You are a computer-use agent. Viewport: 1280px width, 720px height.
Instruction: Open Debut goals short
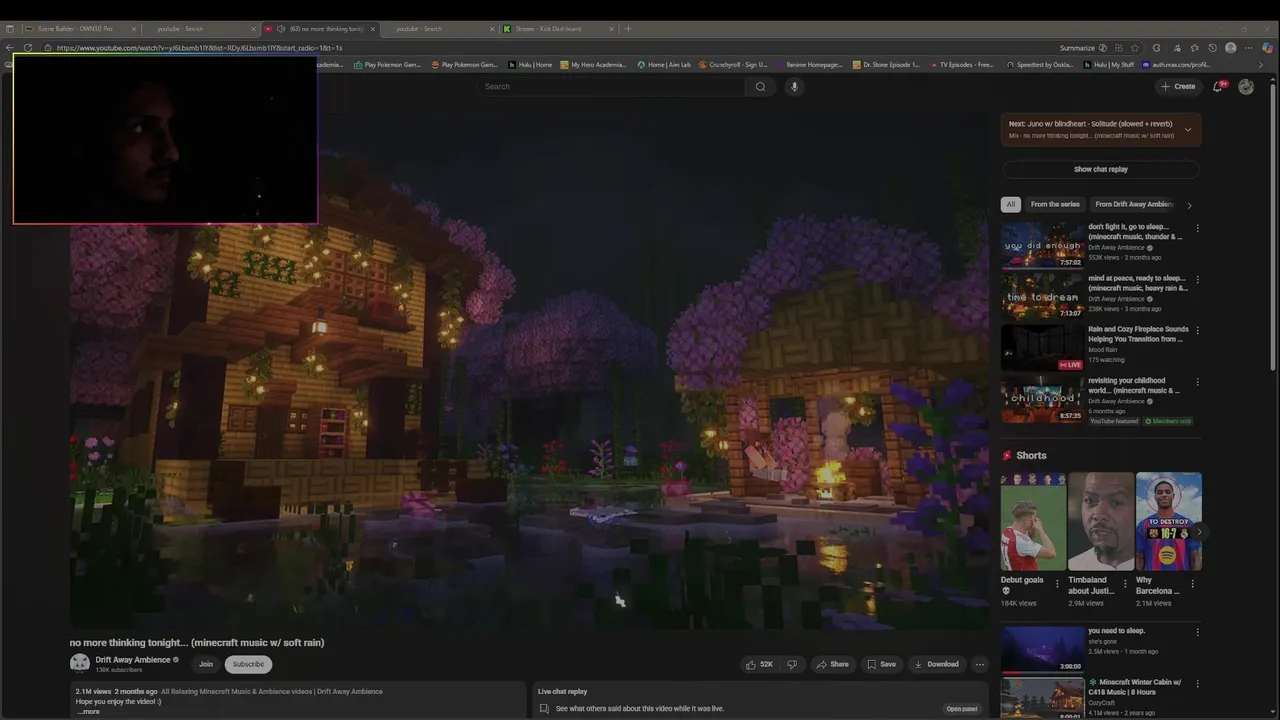click(1033, 522)
